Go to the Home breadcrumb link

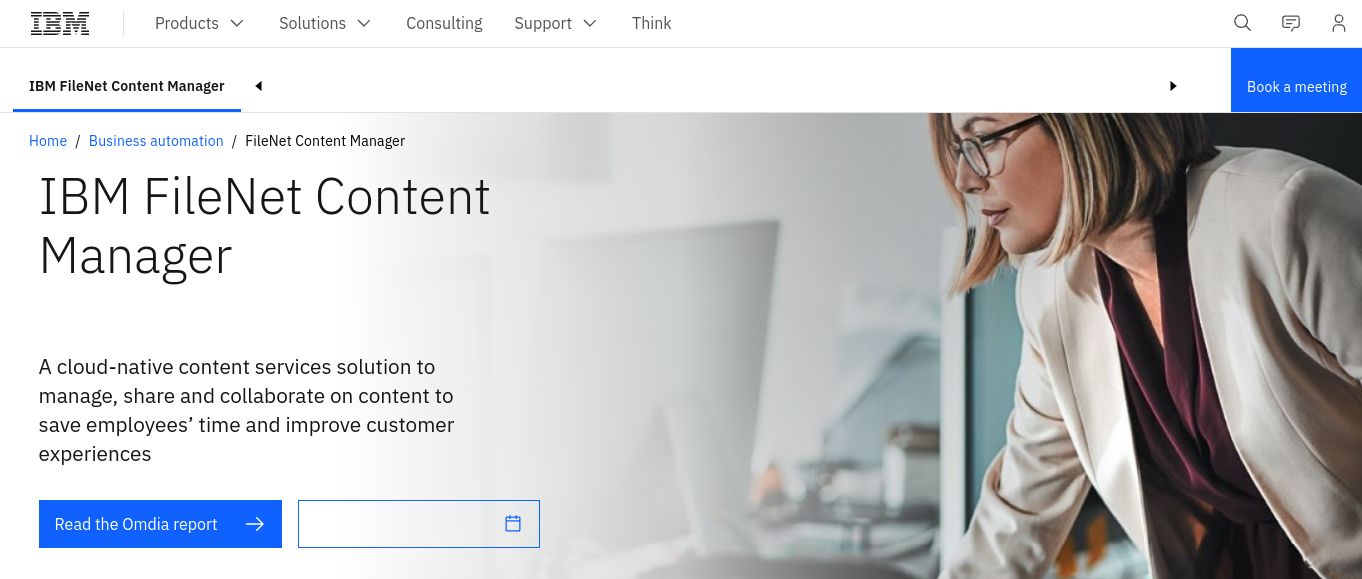tap(48, 141)
